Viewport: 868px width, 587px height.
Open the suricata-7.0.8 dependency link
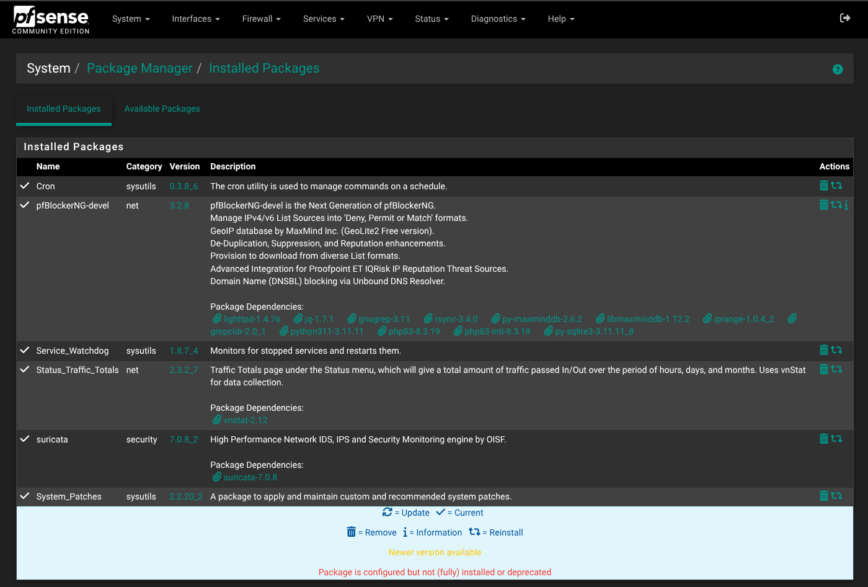click(x=245, y=477)
